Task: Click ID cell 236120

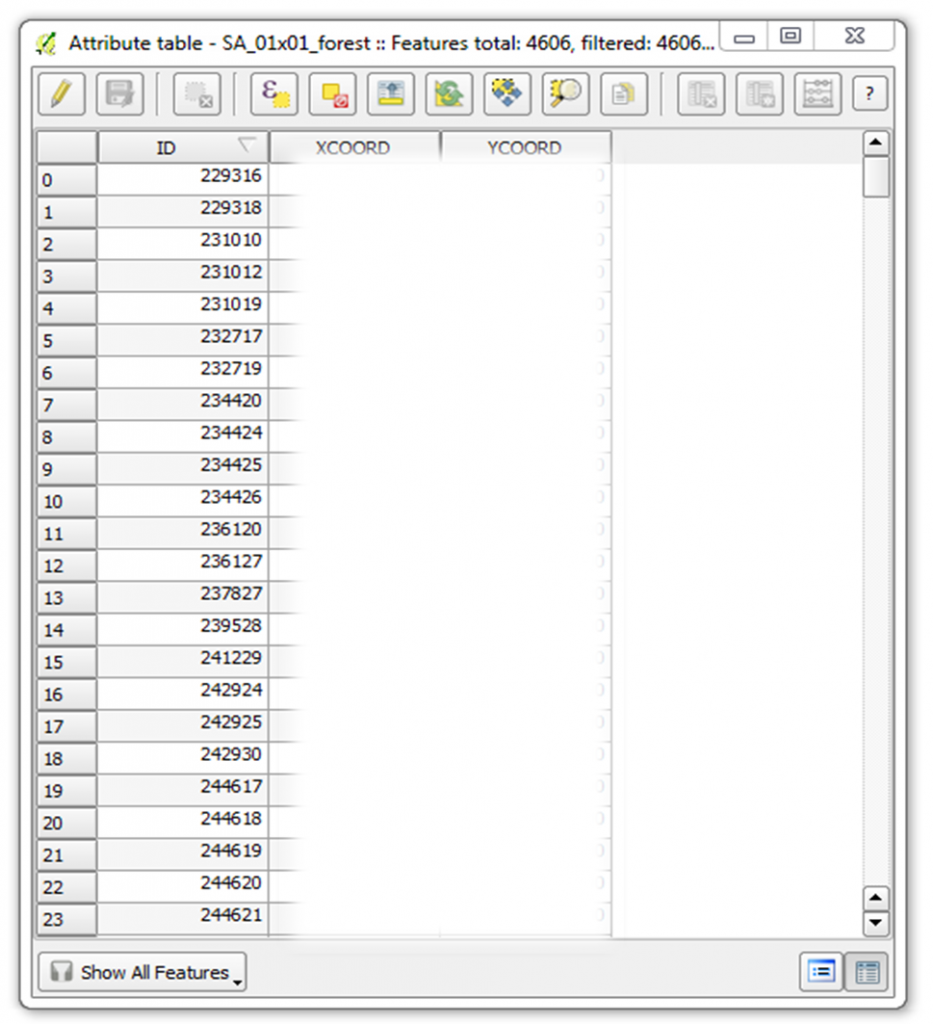Action: coord(183,532)
